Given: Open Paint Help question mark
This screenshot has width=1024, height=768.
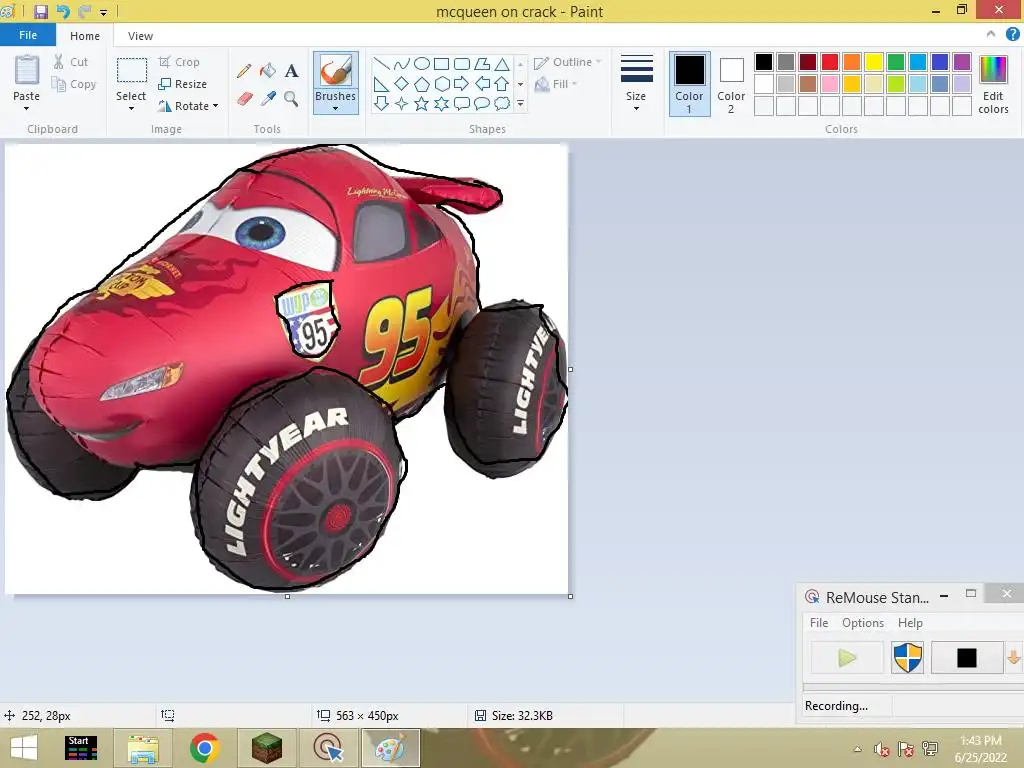Looking at the screenshot, I should click(1012, 35).
